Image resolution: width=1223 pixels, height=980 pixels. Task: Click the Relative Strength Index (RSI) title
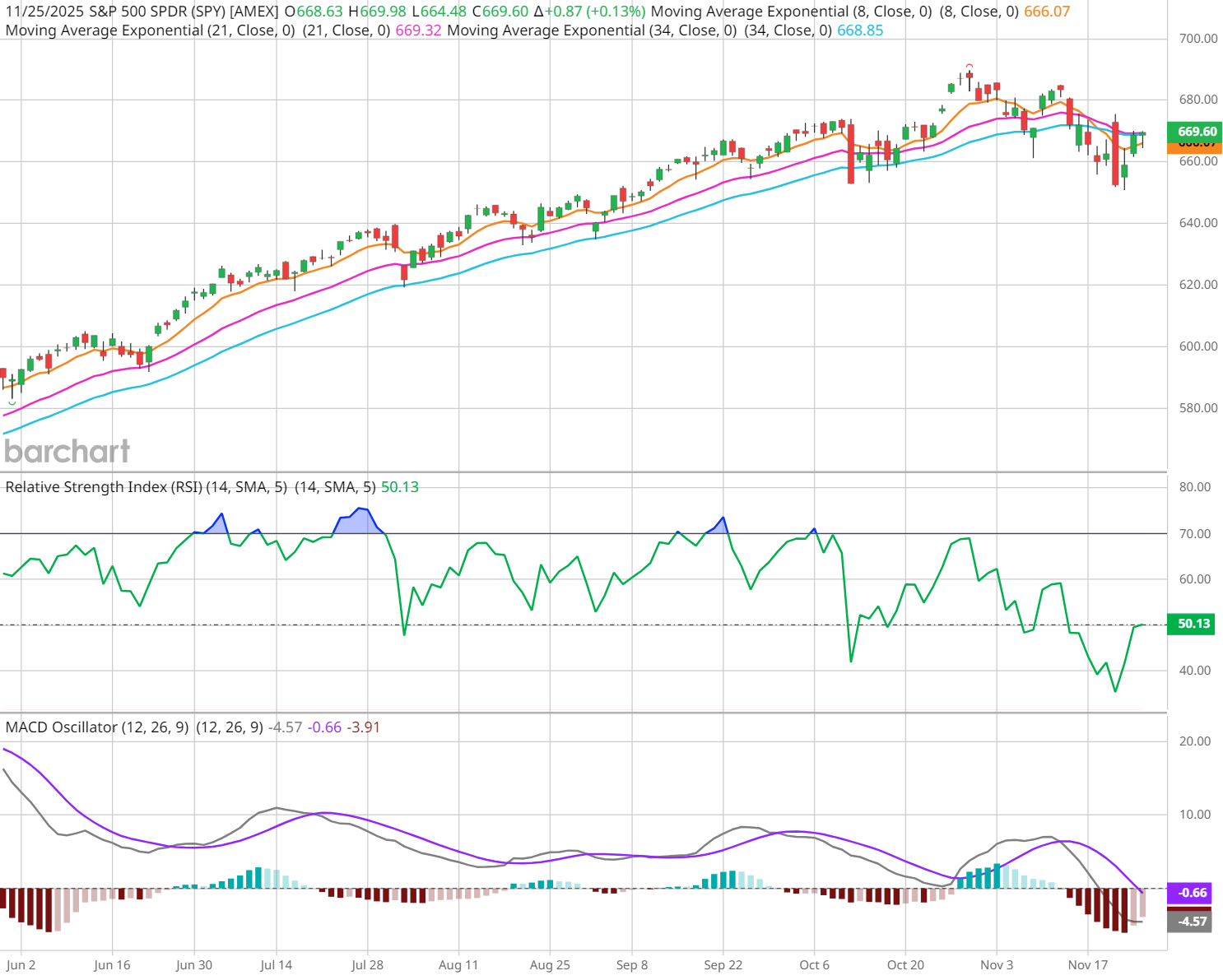[146, 487]
